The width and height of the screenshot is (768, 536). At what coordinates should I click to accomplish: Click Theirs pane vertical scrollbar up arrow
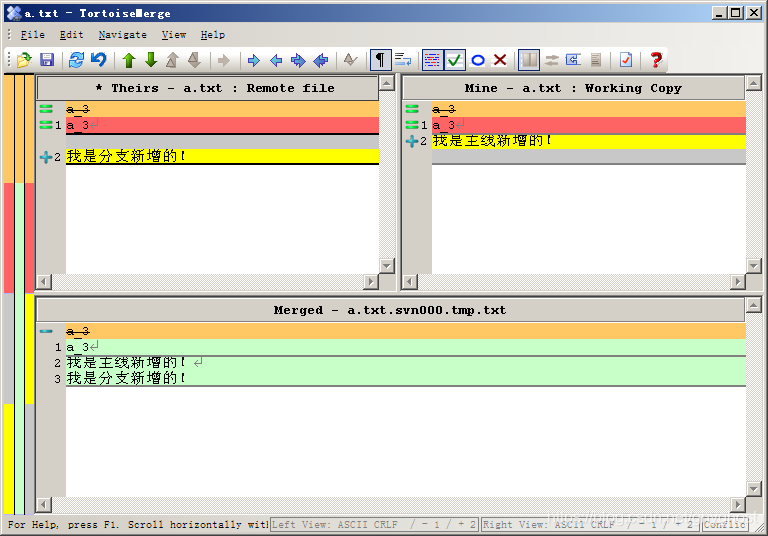tap(387, 83)
